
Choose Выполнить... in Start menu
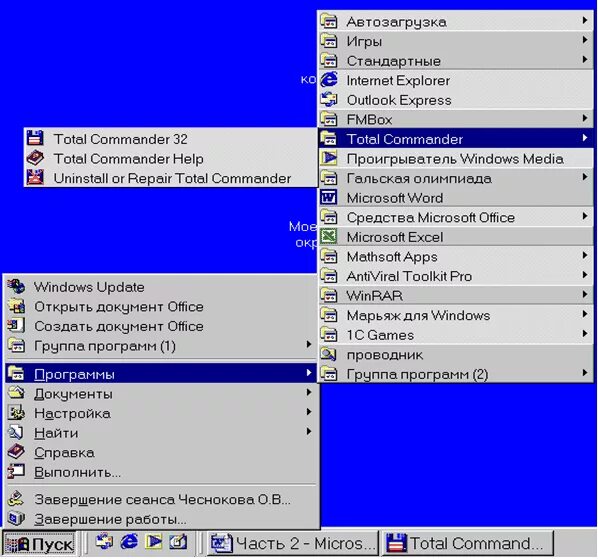pos(161,472)
